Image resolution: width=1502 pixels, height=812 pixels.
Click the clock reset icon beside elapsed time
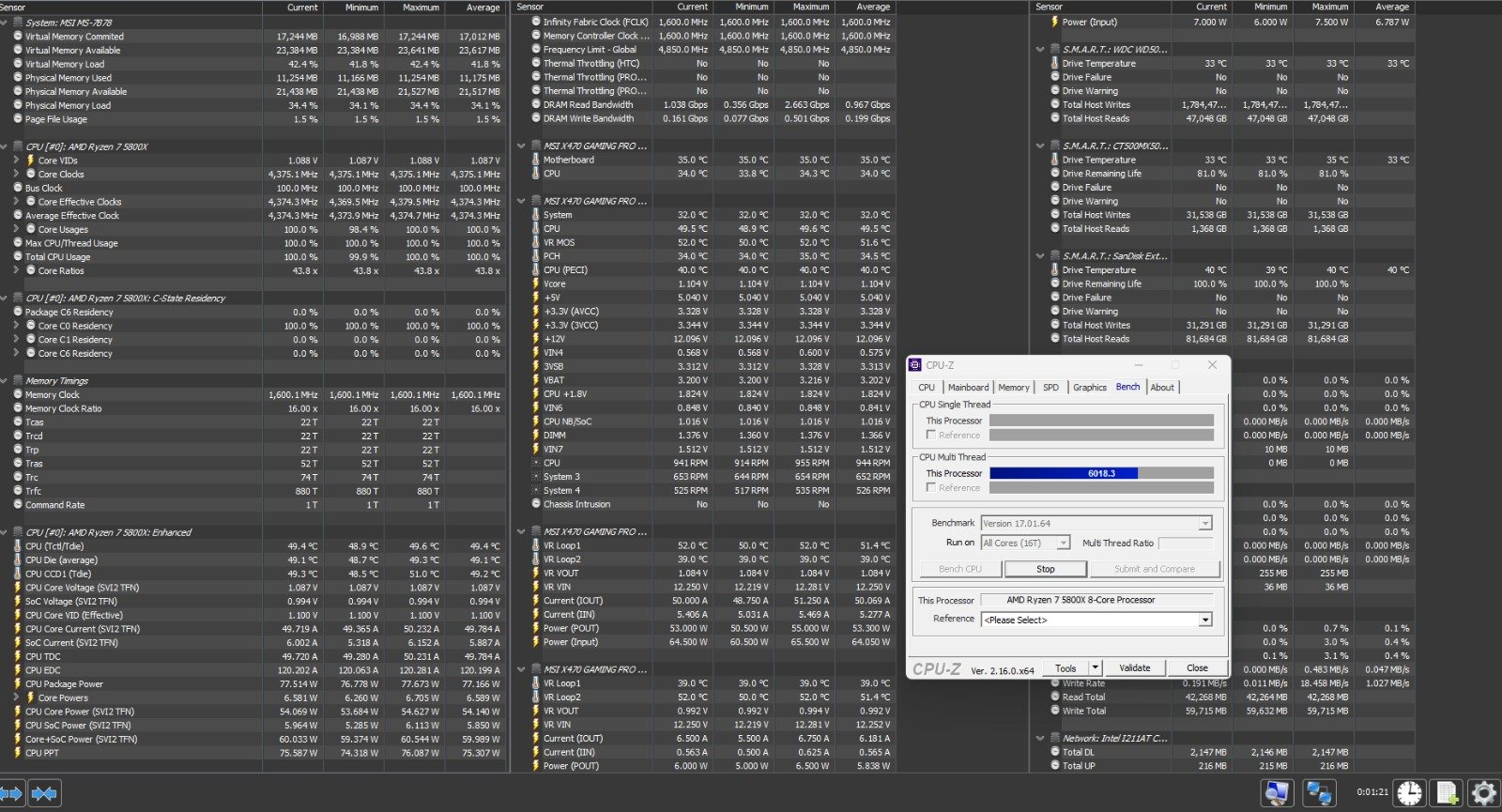(1409, 793)
